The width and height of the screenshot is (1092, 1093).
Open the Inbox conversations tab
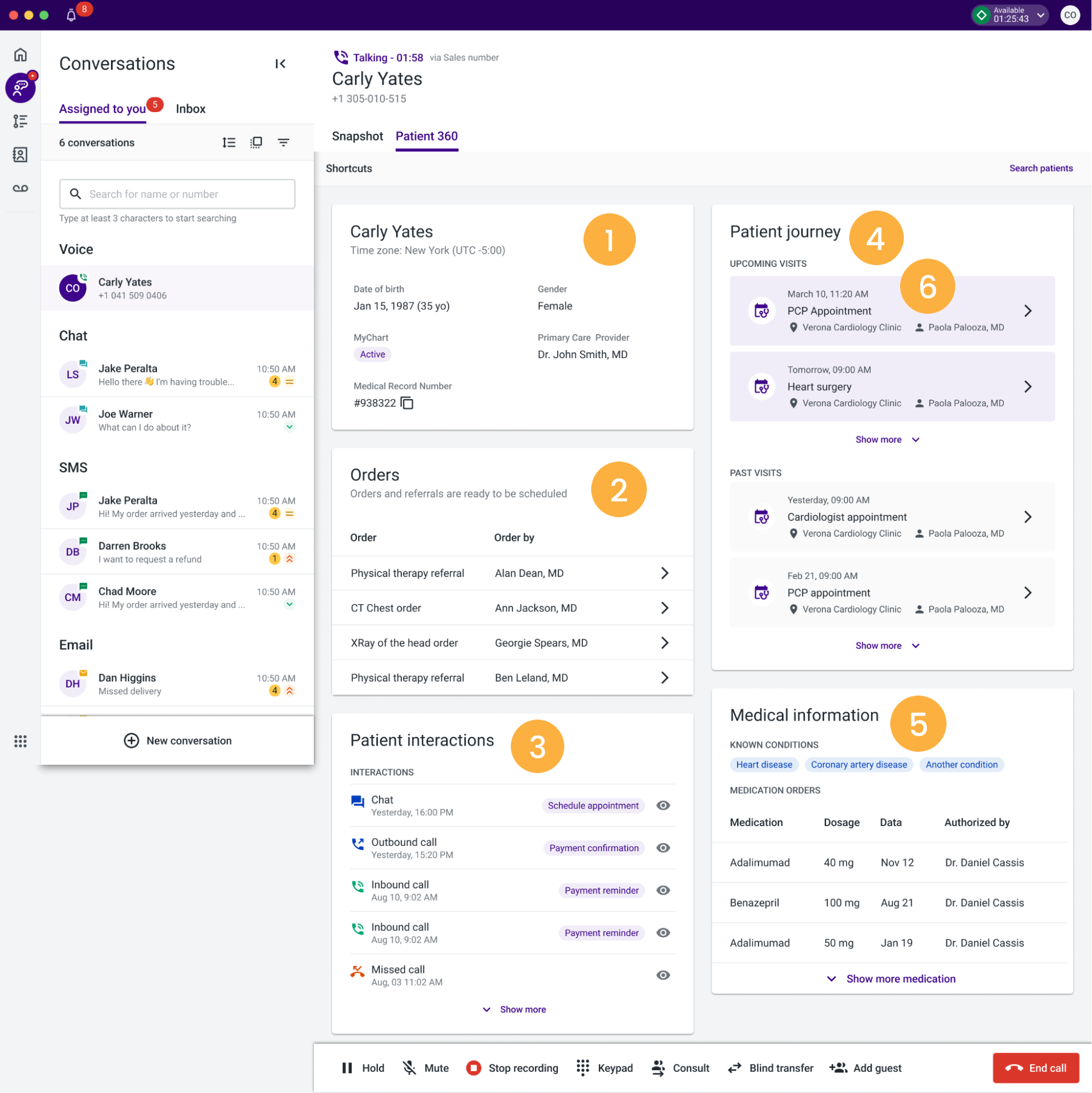[x=190, y=109]
